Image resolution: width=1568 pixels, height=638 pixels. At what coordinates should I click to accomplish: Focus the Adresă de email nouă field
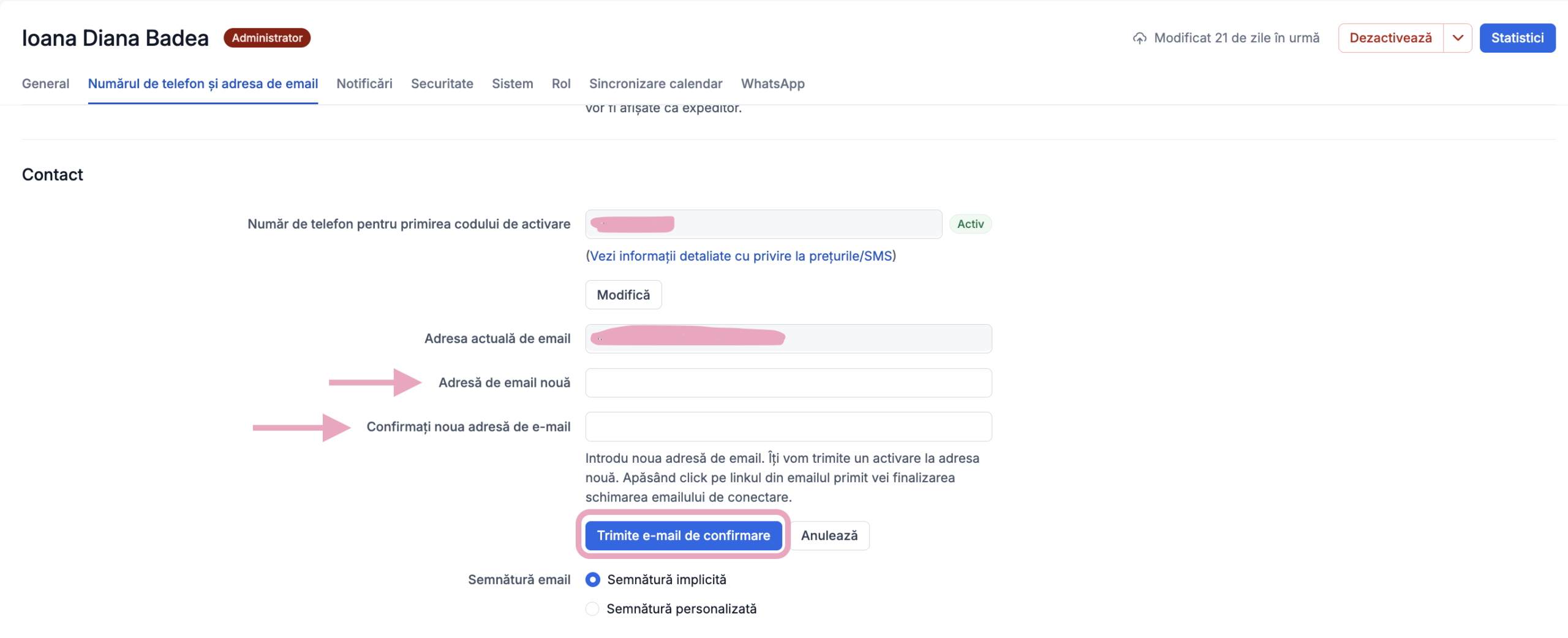pyautogui.click(x=788, y=382)
